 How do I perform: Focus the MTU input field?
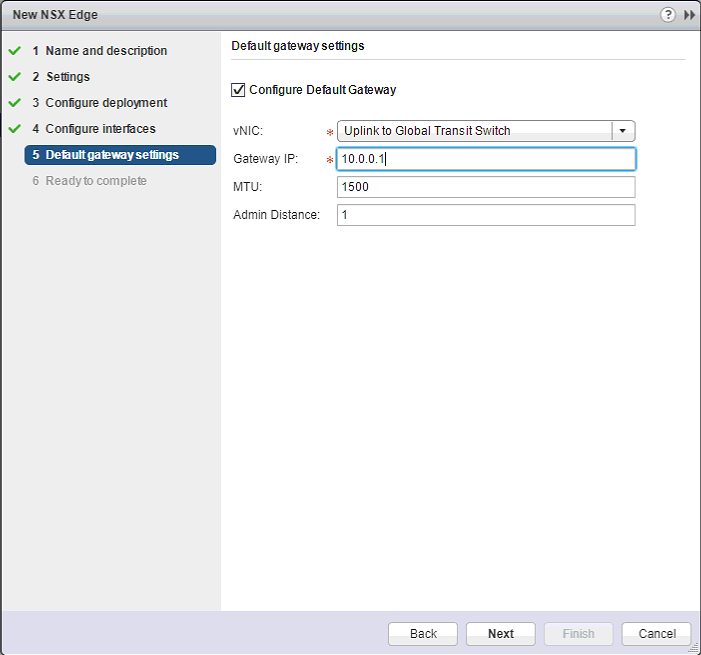(486, 187)
